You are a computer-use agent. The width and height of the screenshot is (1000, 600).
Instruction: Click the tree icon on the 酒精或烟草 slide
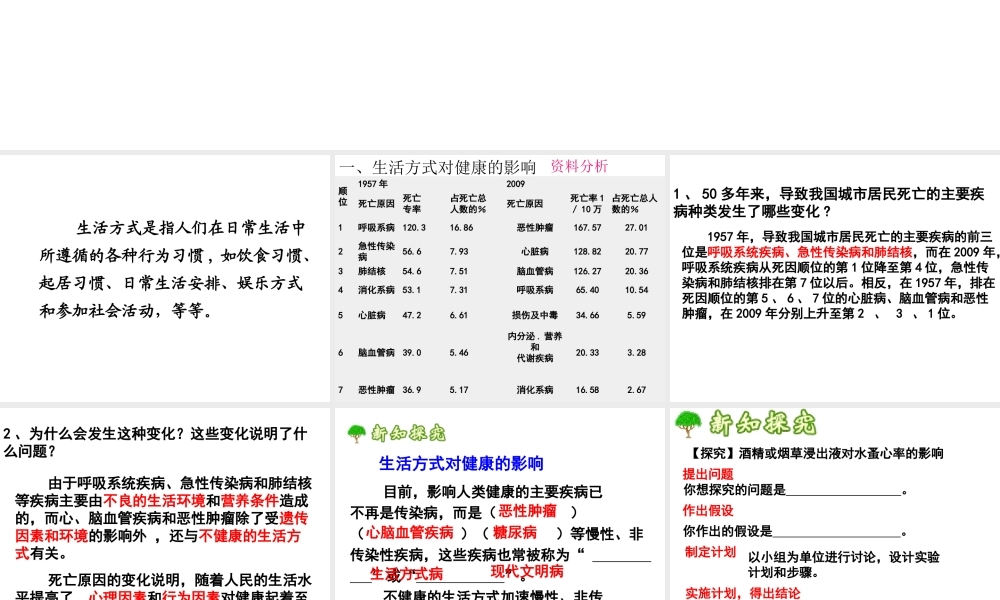[688, 423]
